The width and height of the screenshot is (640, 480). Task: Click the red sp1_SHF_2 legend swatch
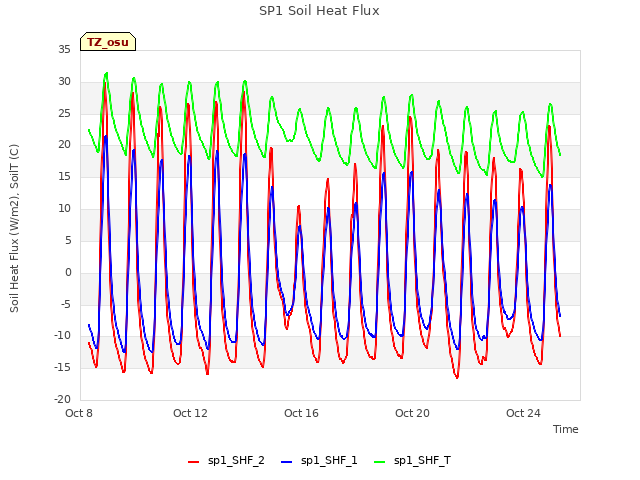pyautogui.click(x=193, y=462)
